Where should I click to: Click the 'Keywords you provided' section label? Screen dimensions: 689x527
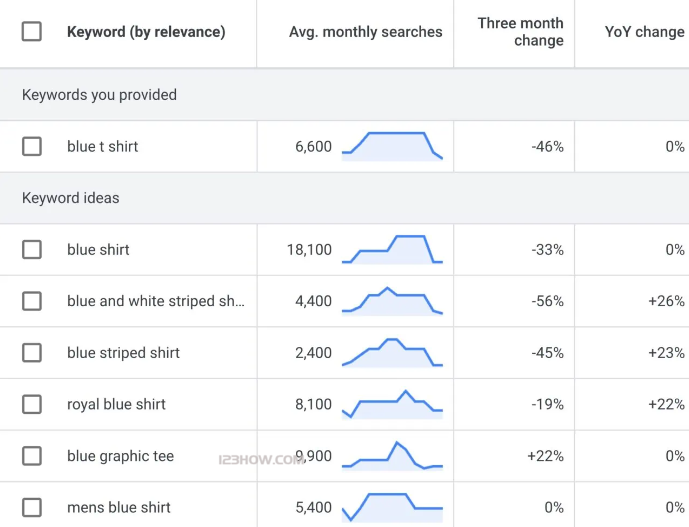(99, 95)
